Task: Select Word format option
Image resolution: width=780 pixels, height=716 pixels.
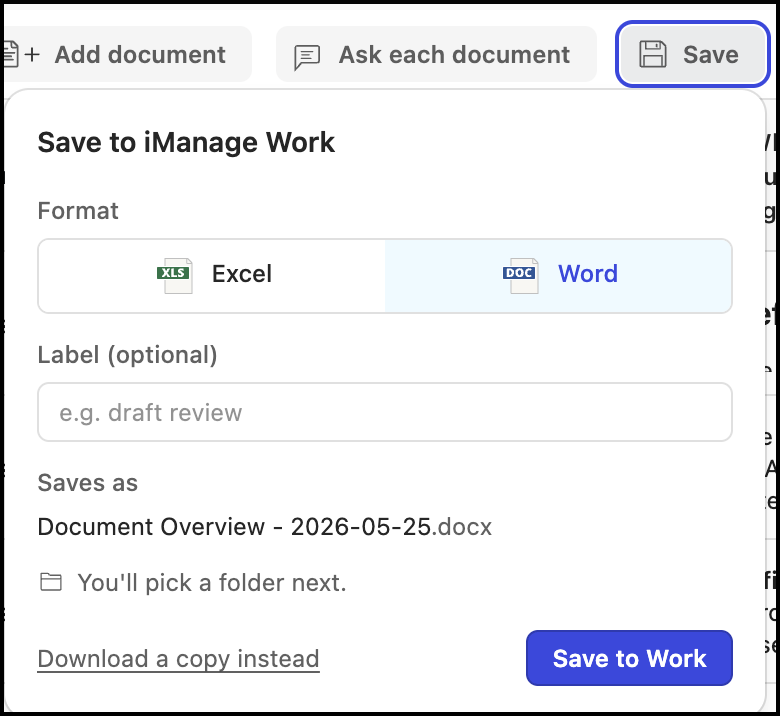Action: point(558,276)
